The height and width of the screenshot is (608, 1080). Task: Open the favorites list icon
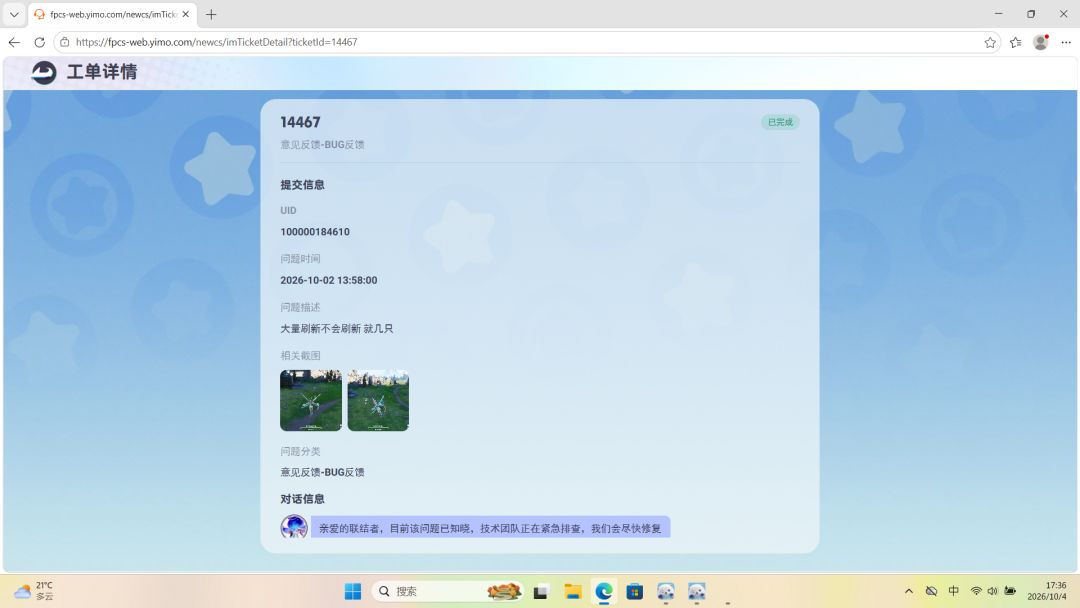pos(1015,42)
